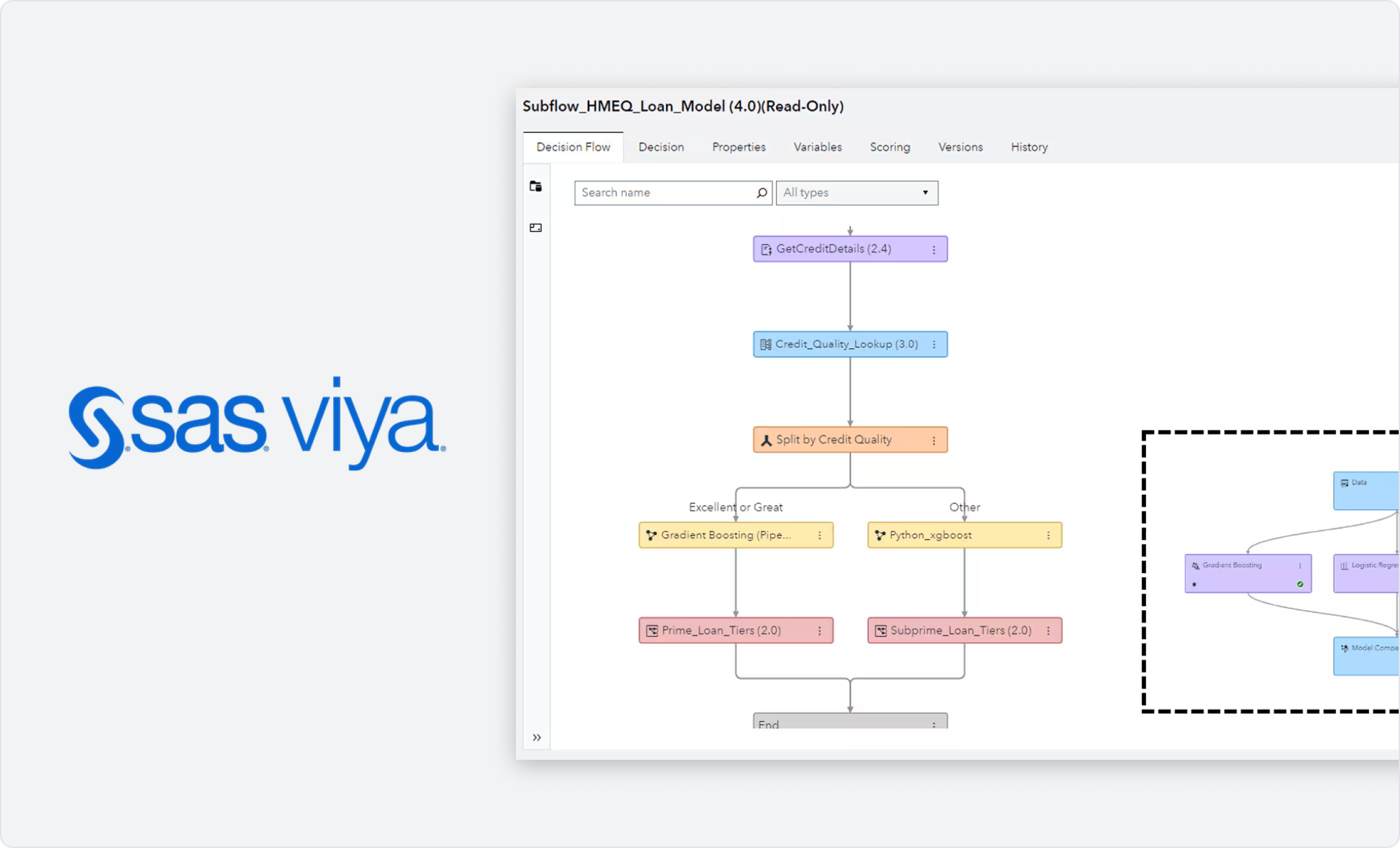This screenshot has width=1400, height=848.
Task: Click the Excellent or Great branch label
Action: coord(736,507)
